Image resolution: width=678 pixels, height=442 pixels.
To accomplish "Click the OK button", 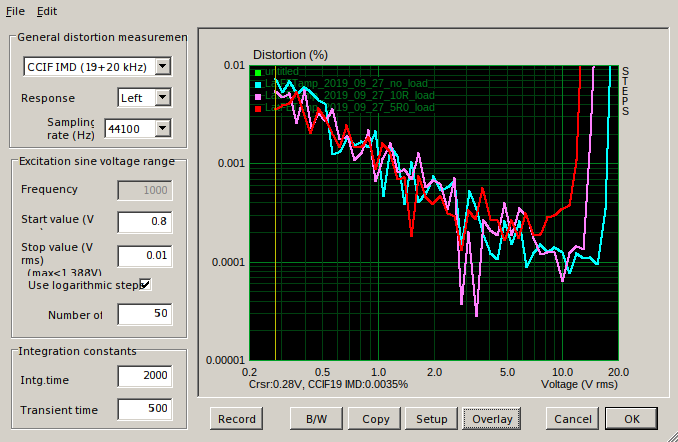I will tap(631, 419).
